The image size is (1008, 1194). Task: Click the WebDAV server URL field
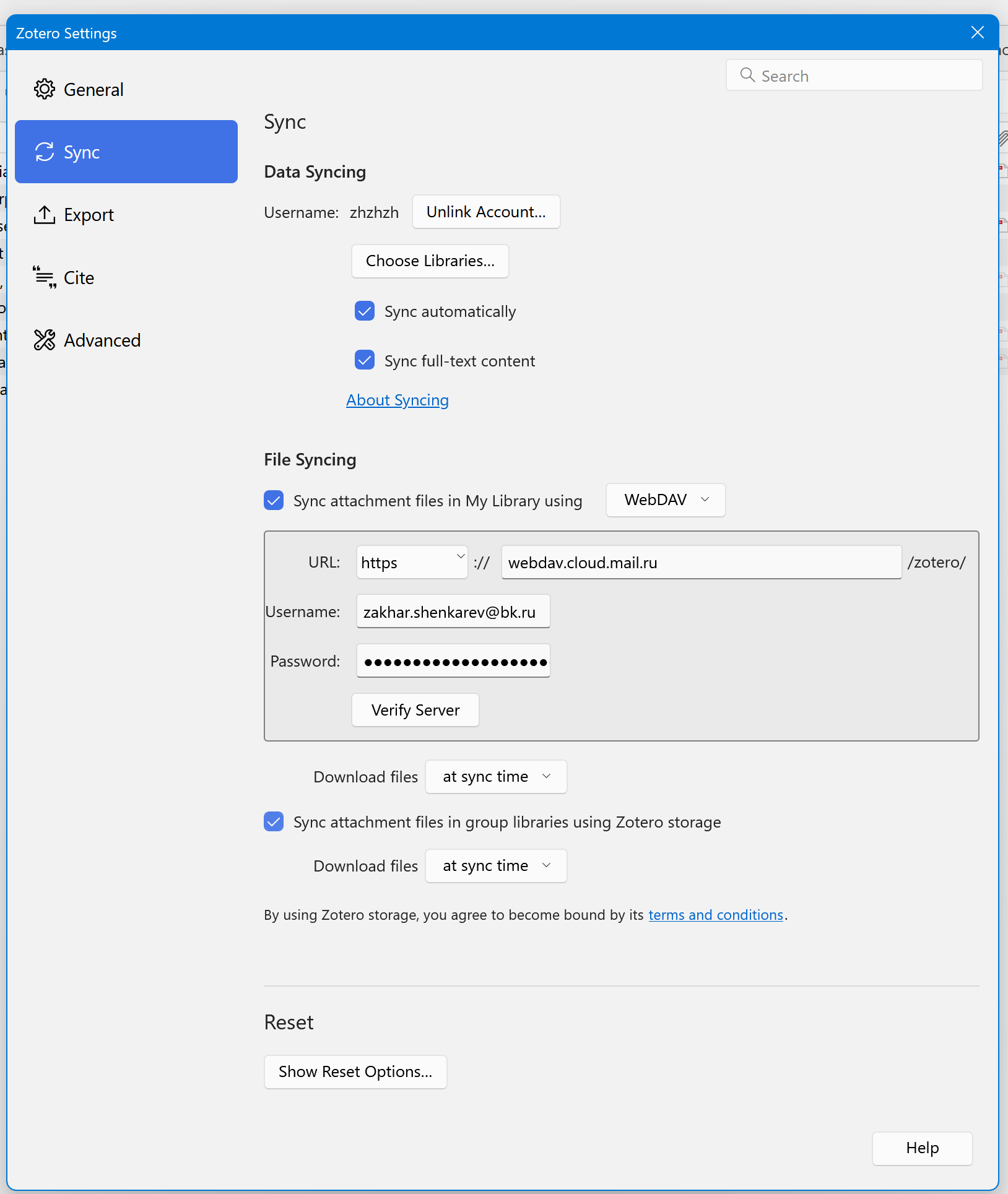click(x=702, y=562)
